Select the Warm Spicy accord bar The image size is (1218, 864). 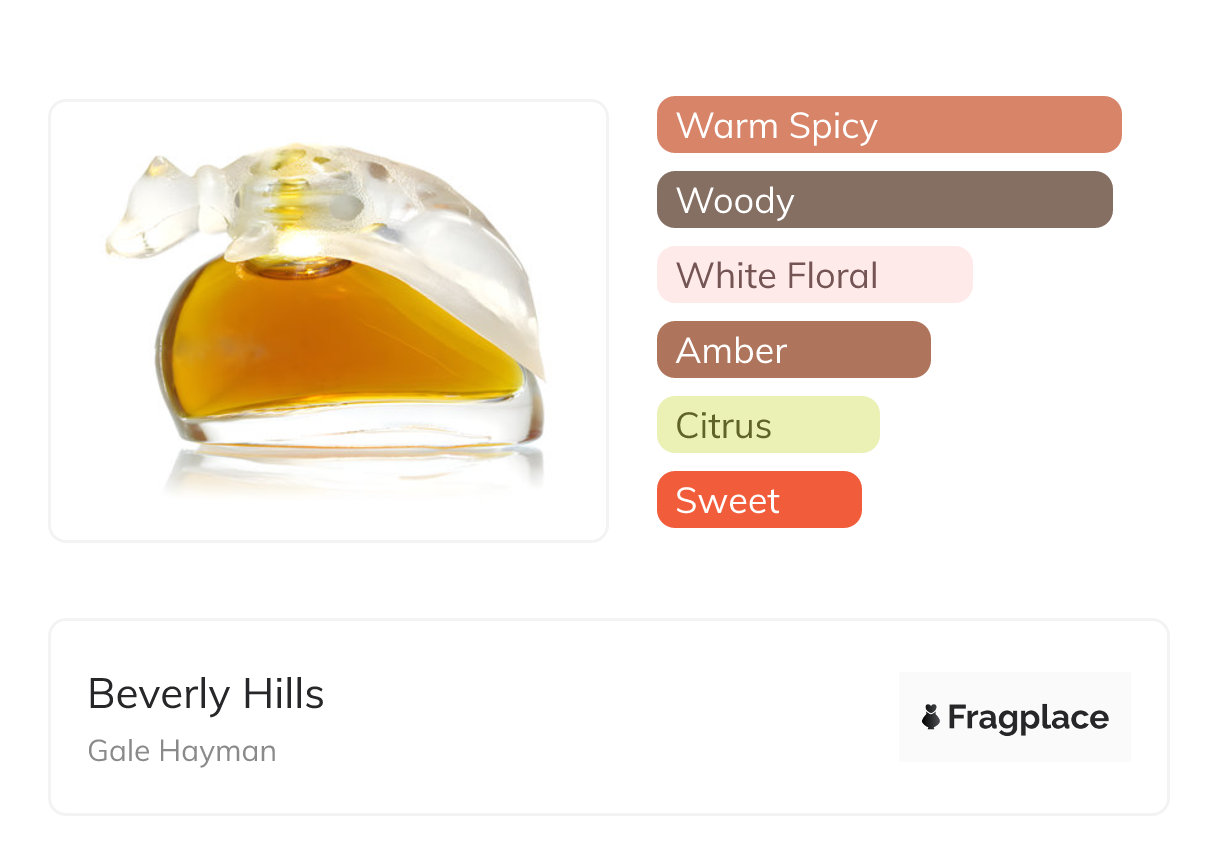tap(888, 125)
